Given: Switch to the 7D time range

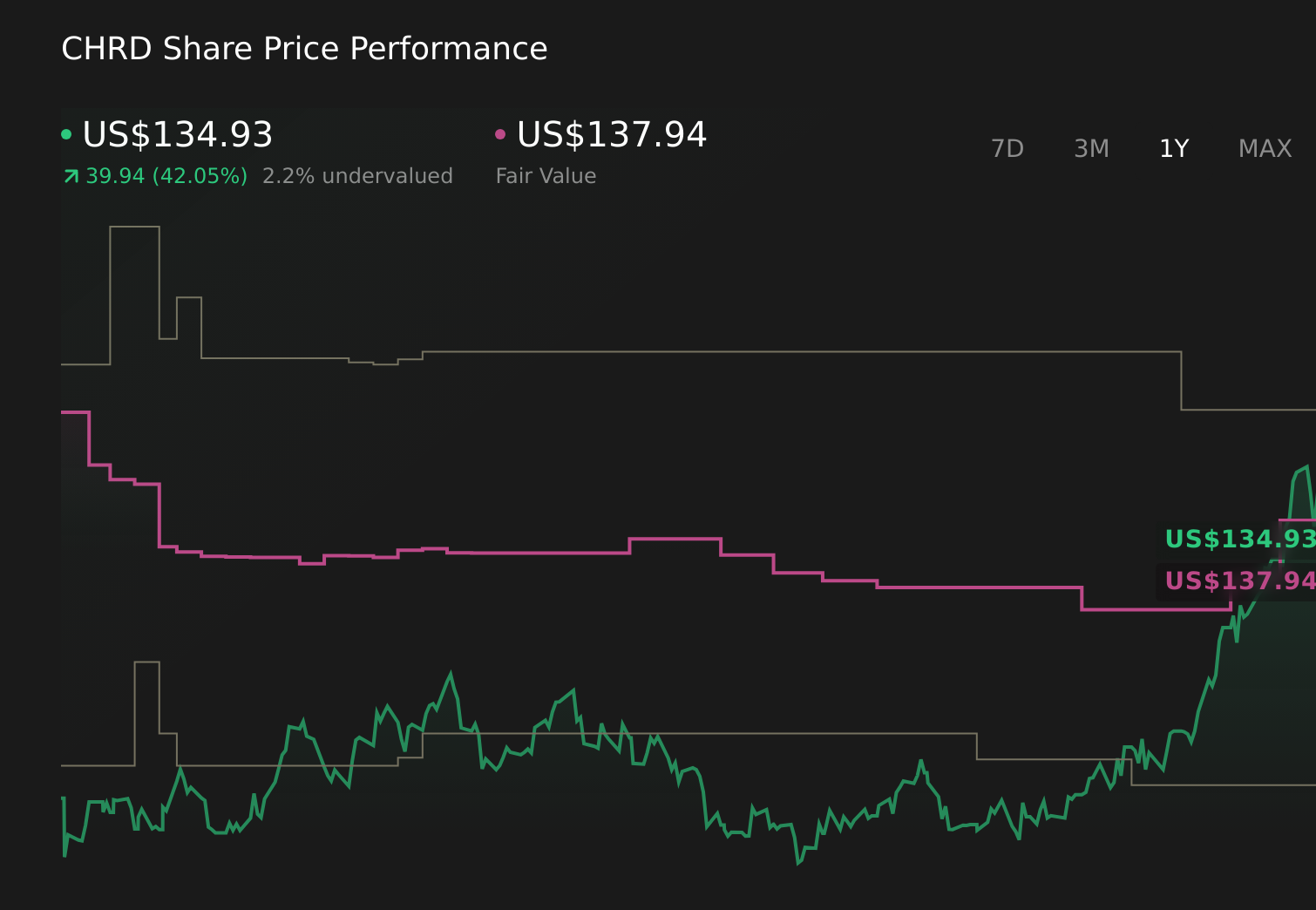Looking at the screenshot, I should point(1007,148).
